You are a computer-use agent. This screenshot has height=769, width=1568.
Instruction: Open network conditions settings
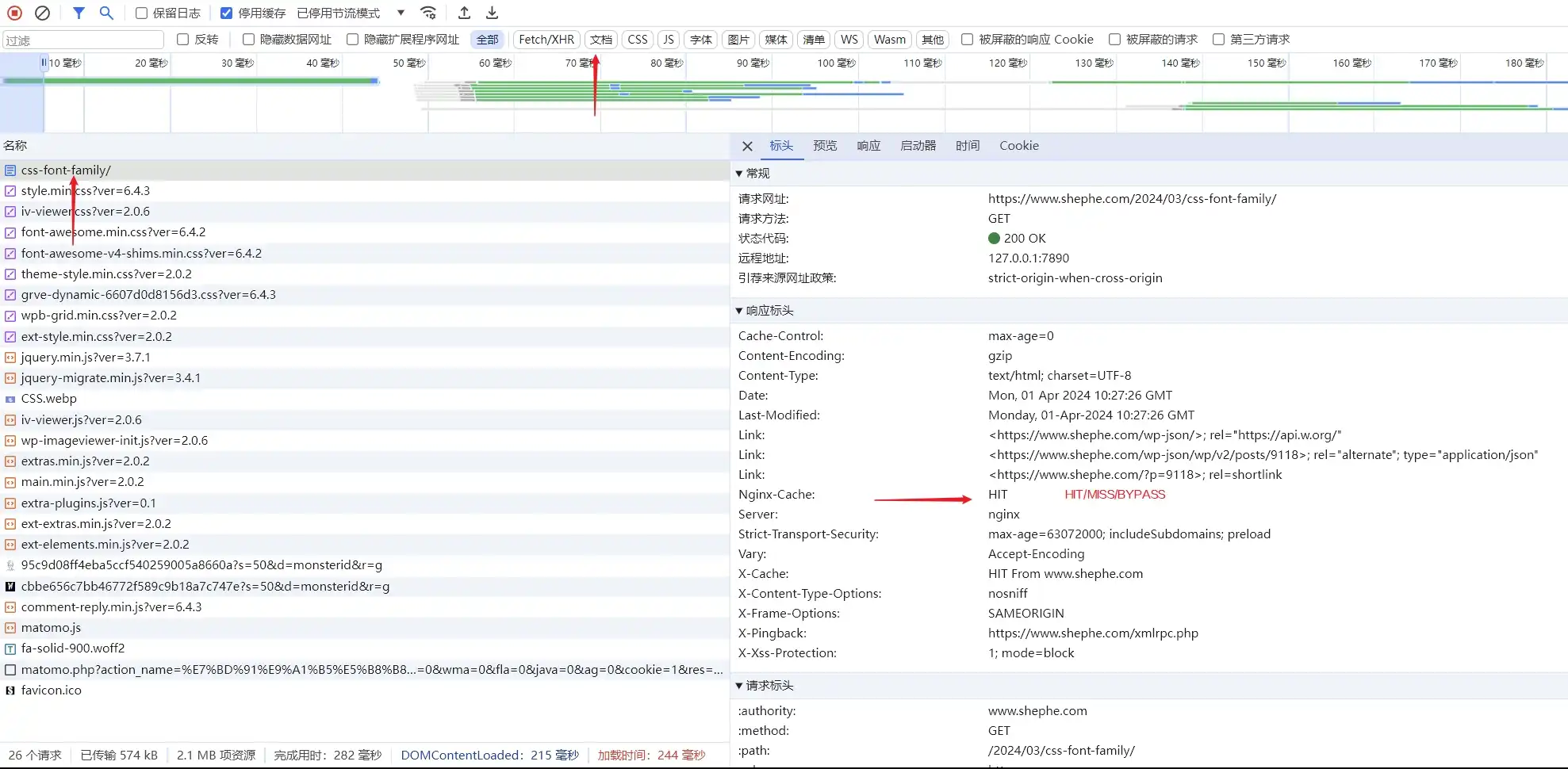[428, 13]
